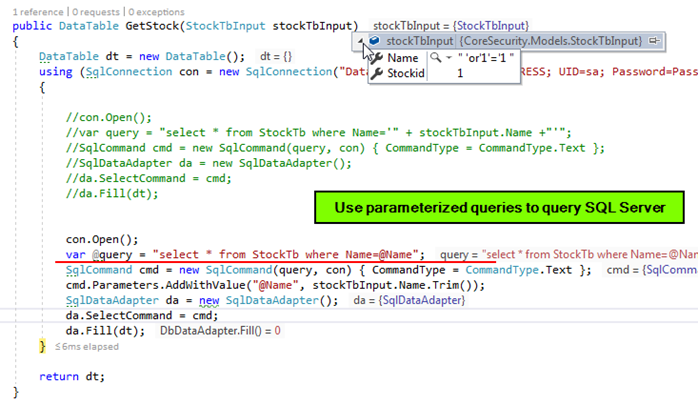Click the commented '//da.SelectCommand = cmd;' line

tap(149, 178)
